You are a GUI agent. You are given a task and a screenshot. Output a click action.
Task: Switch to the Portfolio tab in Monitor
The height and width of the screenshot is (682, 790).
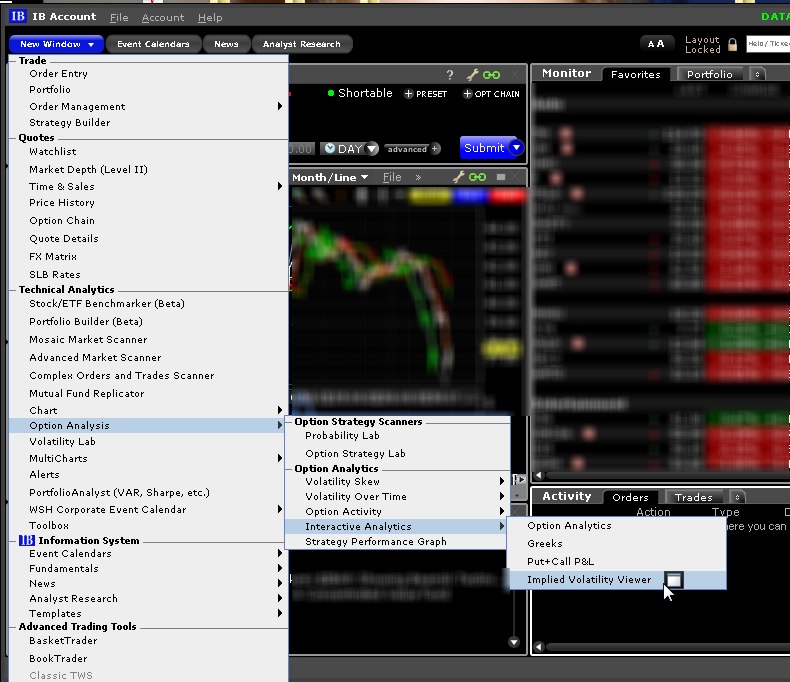click(x=709, y=75)
